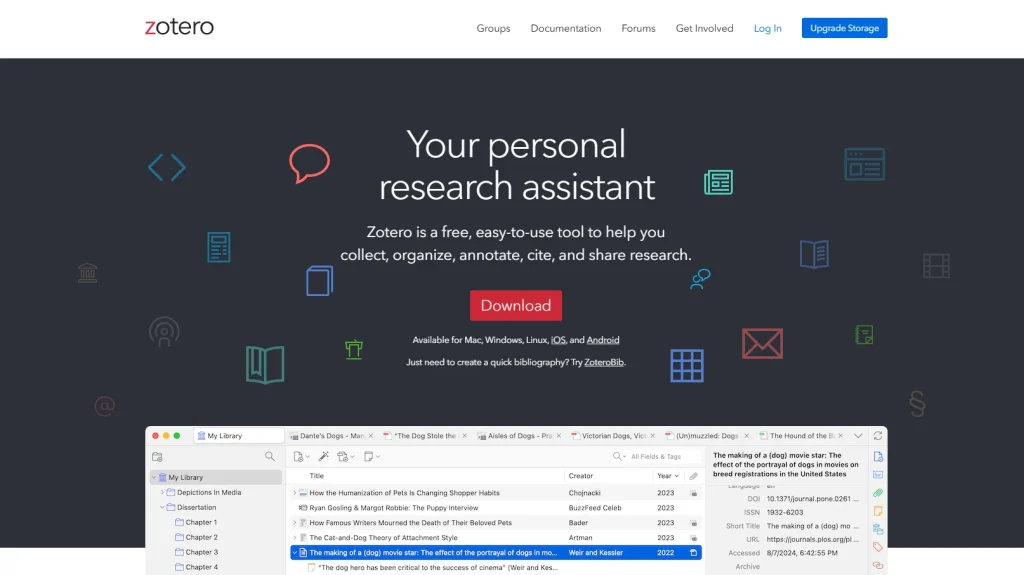Select the Chapter 3 folder

pyautogui.click(x=196, y=552)
